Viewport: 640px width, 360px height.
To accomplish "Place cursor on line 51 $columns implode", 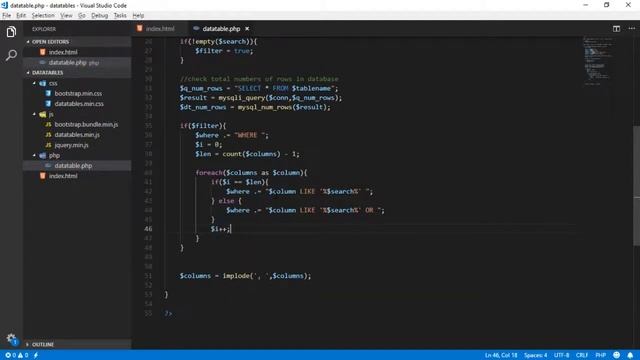I will pyautogui.click(x=245, y=276).
